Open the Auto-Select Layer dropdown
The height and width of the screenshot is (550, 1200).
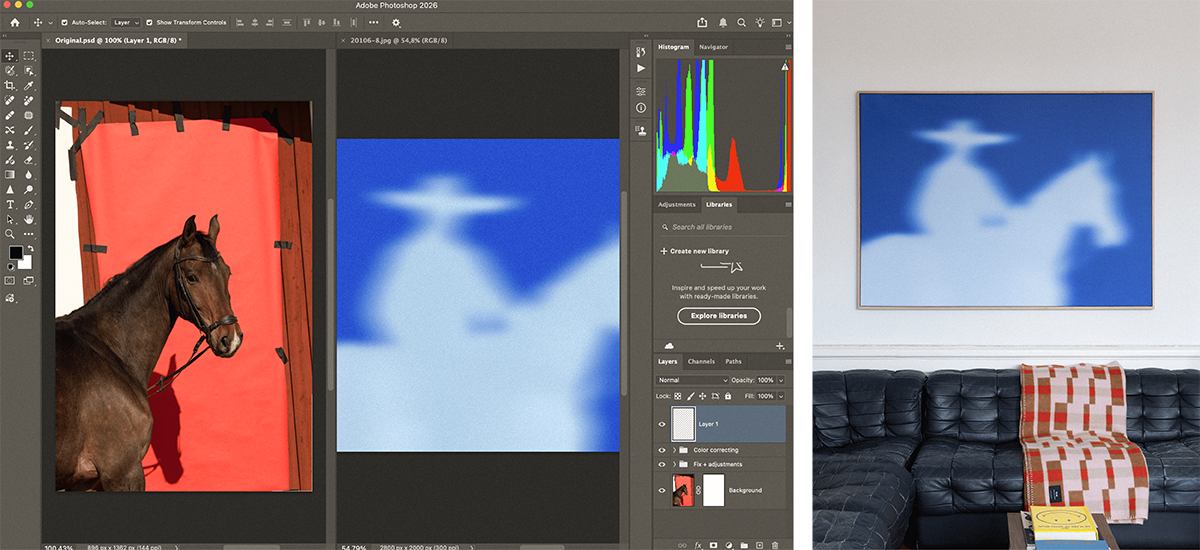[x=124, y=22]
